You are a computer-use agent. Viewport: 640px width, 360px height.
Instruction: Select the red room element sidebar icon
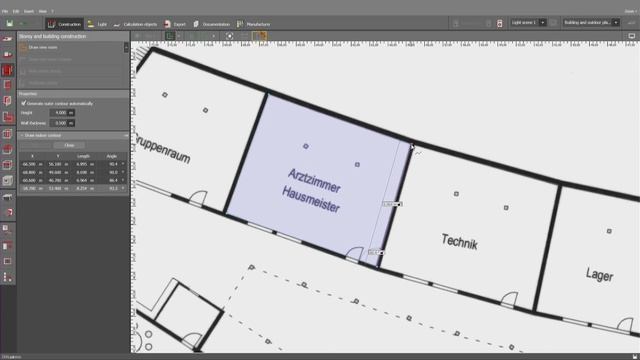[7, 117]
